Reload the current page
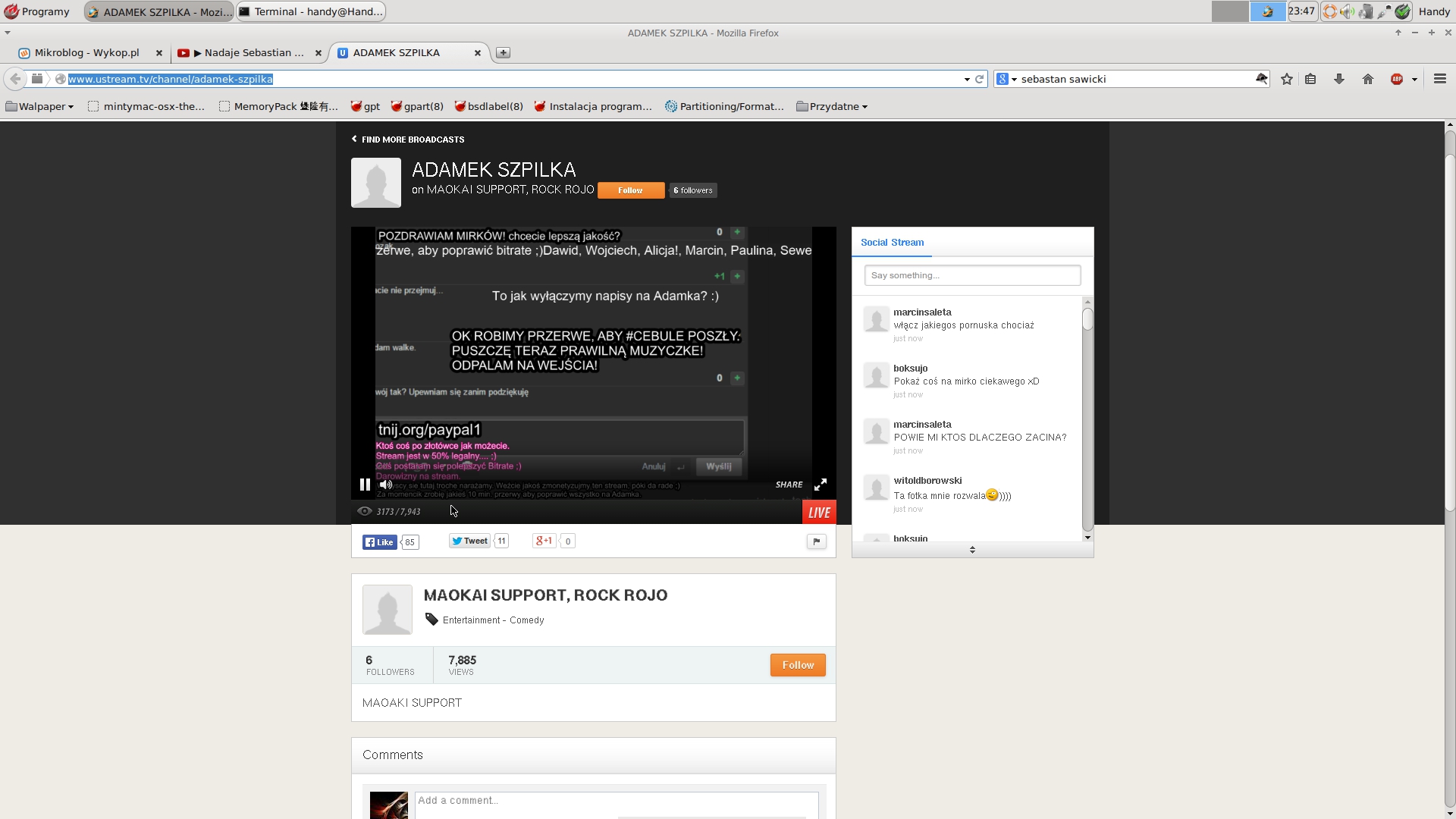This screenshot has height=819, width=1456. point(980,79)
